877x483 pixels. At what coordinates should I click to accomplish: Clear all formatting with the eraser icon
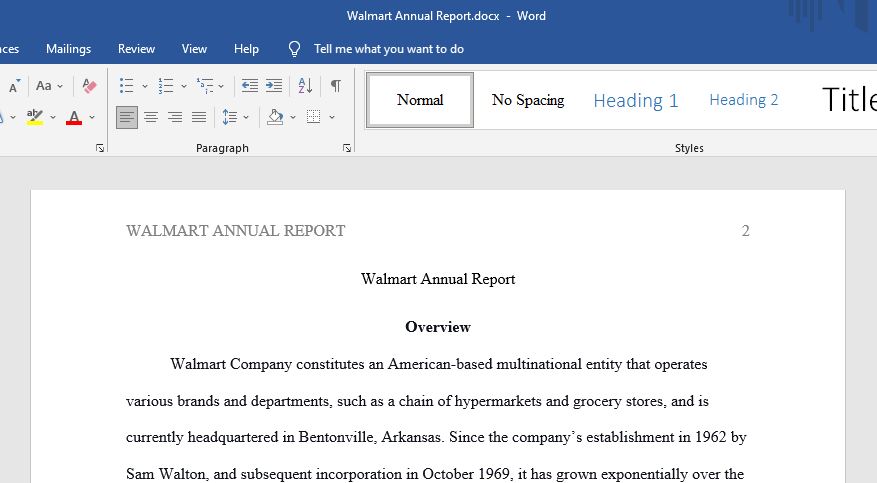pyautogui.click(x=89, y=86)
